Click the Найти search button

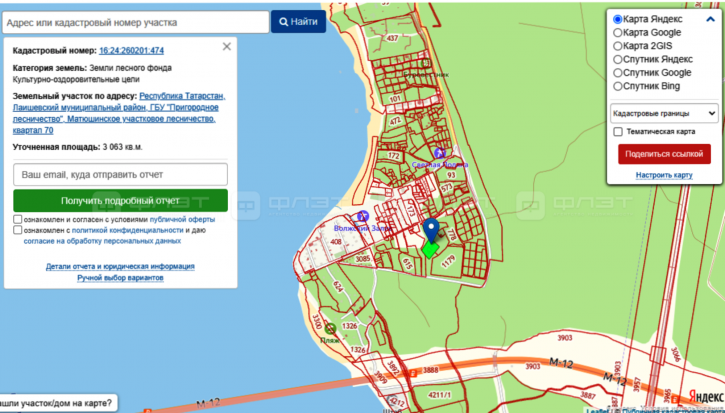pos(298,21)
